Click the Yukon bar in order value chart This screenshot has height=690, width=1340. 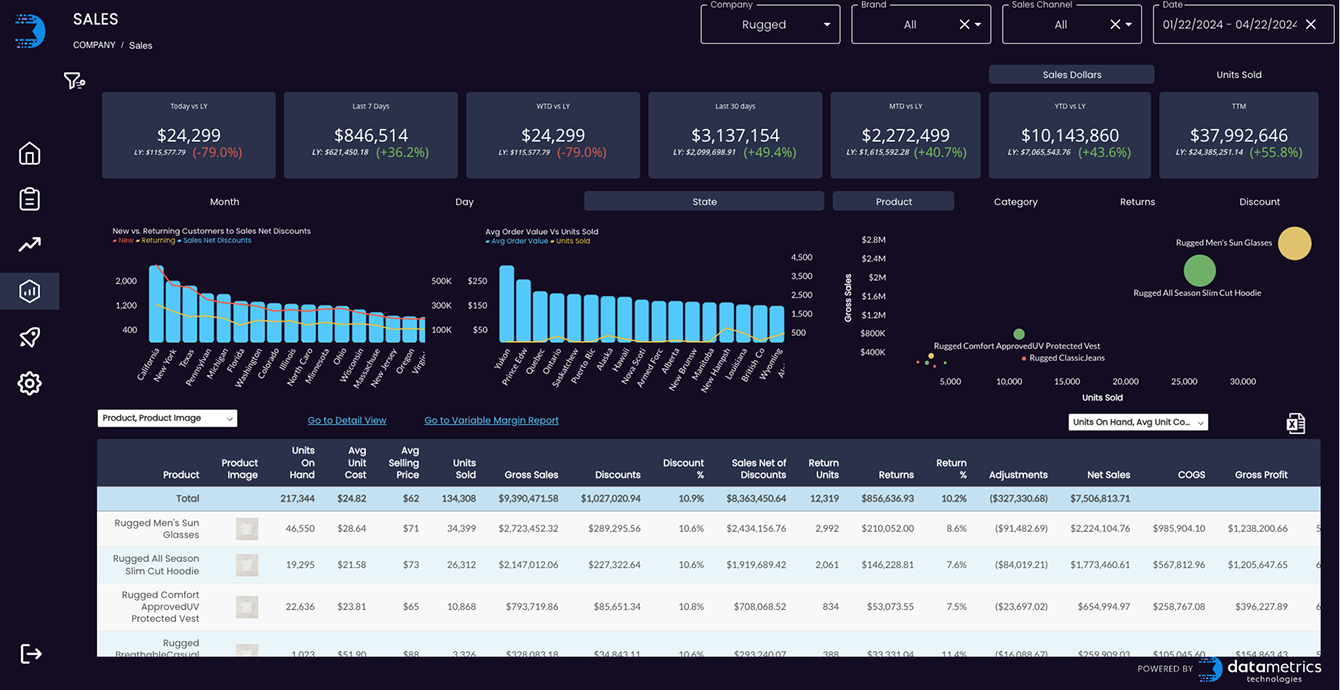click(506, 304)
